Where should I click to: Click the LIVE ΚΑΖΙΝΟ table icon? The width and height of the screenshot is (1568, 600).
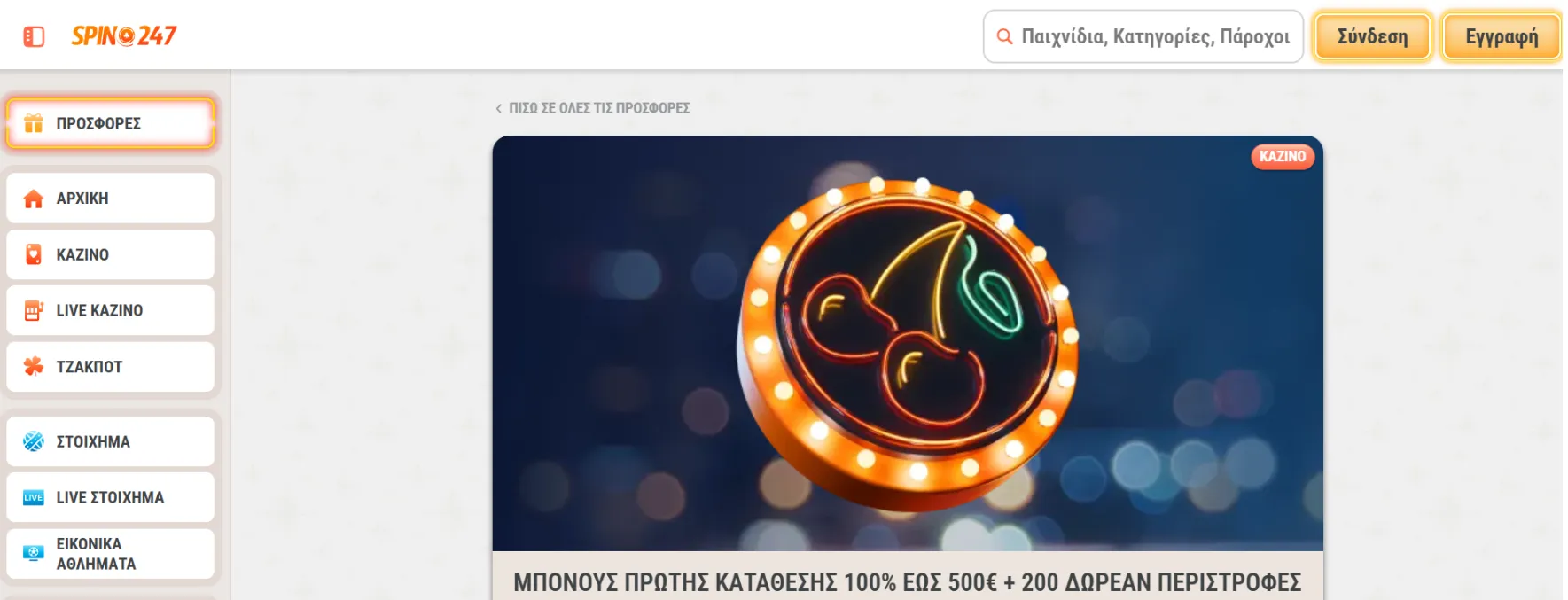(x=34, y=310)
